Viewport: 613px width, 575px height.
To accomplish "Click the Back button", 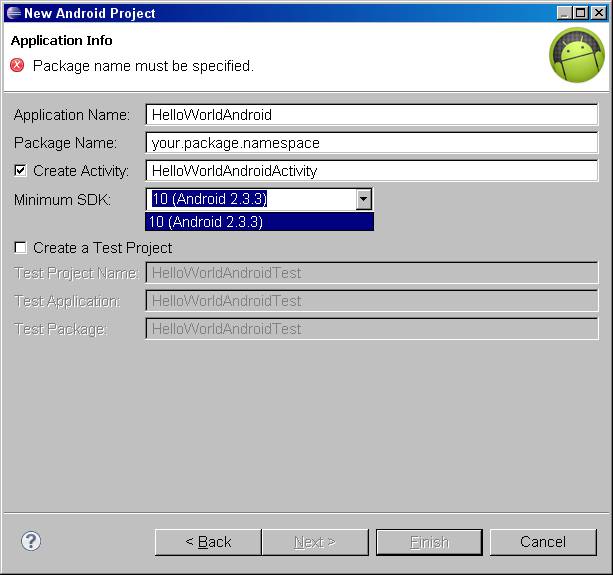I will (208, 542).
